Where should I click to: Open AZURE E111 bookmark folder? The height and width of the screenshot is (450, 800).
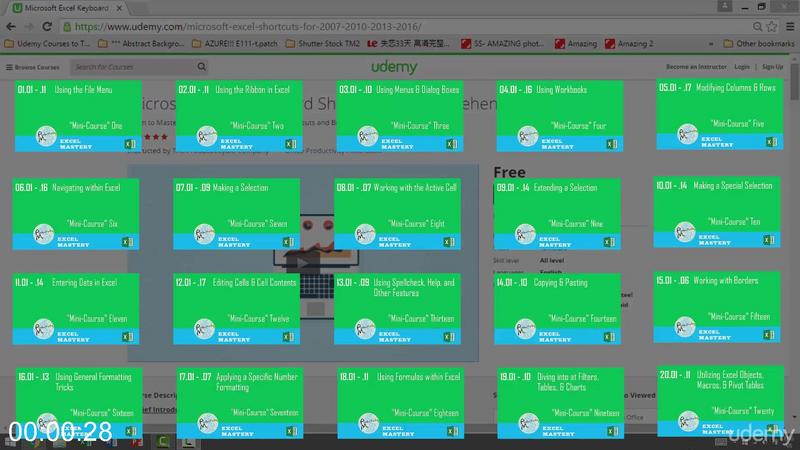(235, 44)
